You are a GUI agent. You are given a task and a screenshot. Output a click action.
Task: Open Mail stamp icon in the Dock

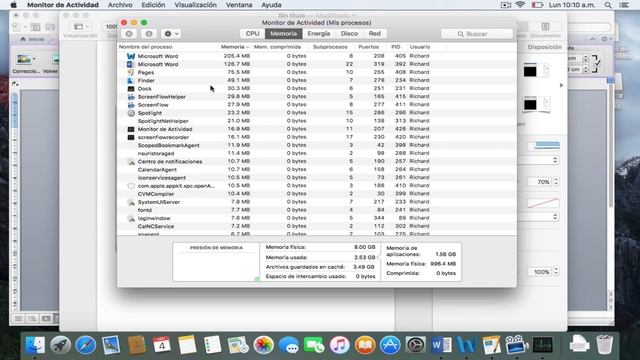[111, 345]
